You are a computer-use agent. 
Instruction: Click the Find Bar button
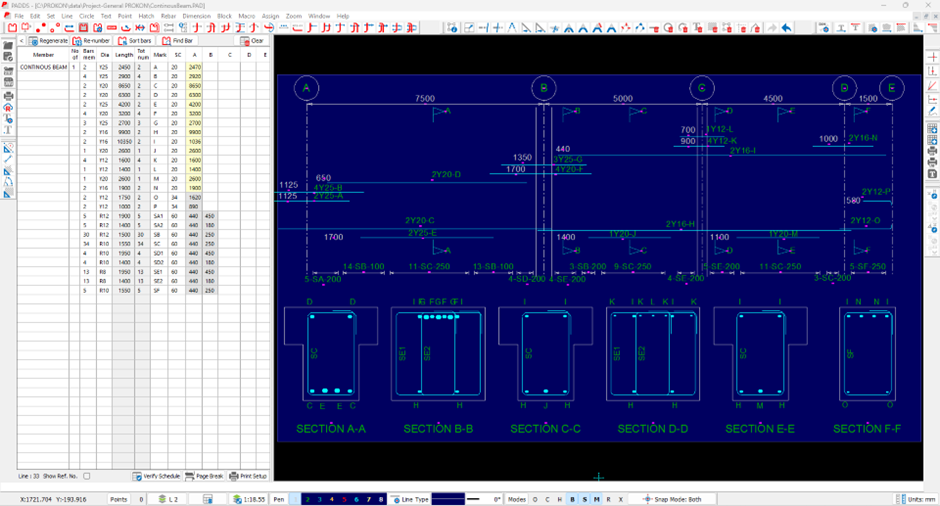(x=178, y=41)
